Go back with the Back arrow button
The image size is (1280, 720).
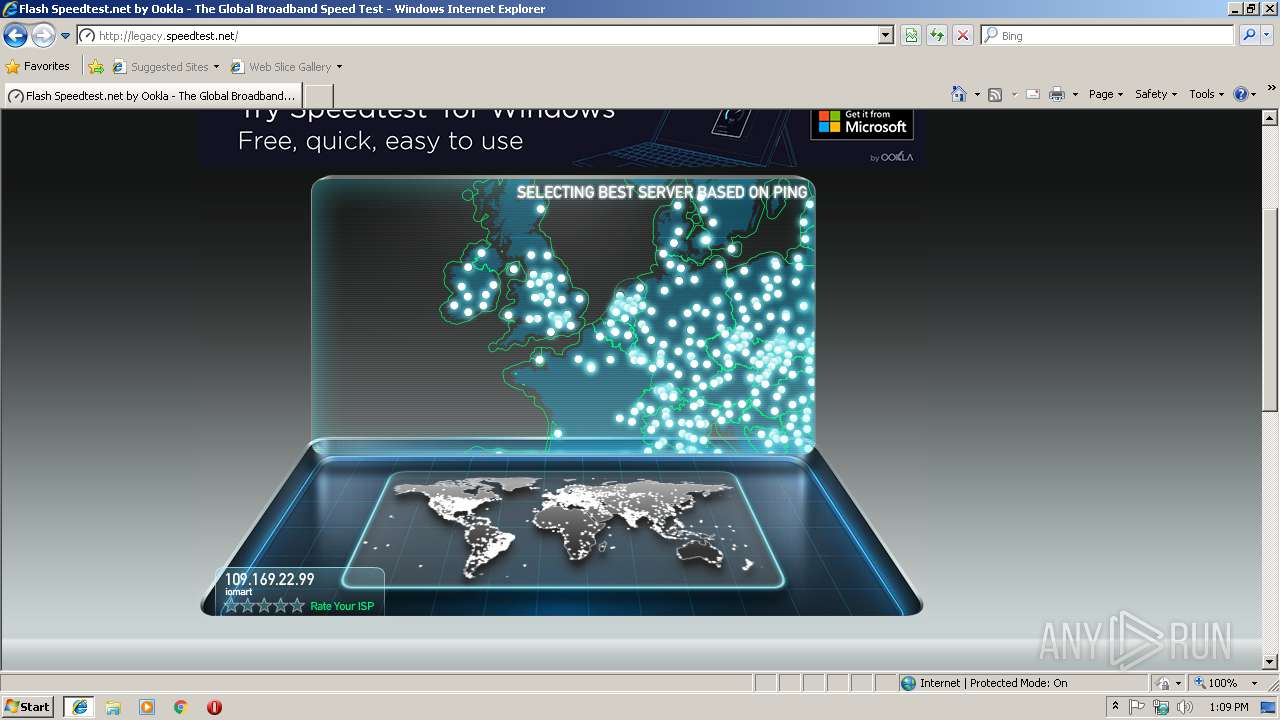pyautogui.click(x=15, y=36)
